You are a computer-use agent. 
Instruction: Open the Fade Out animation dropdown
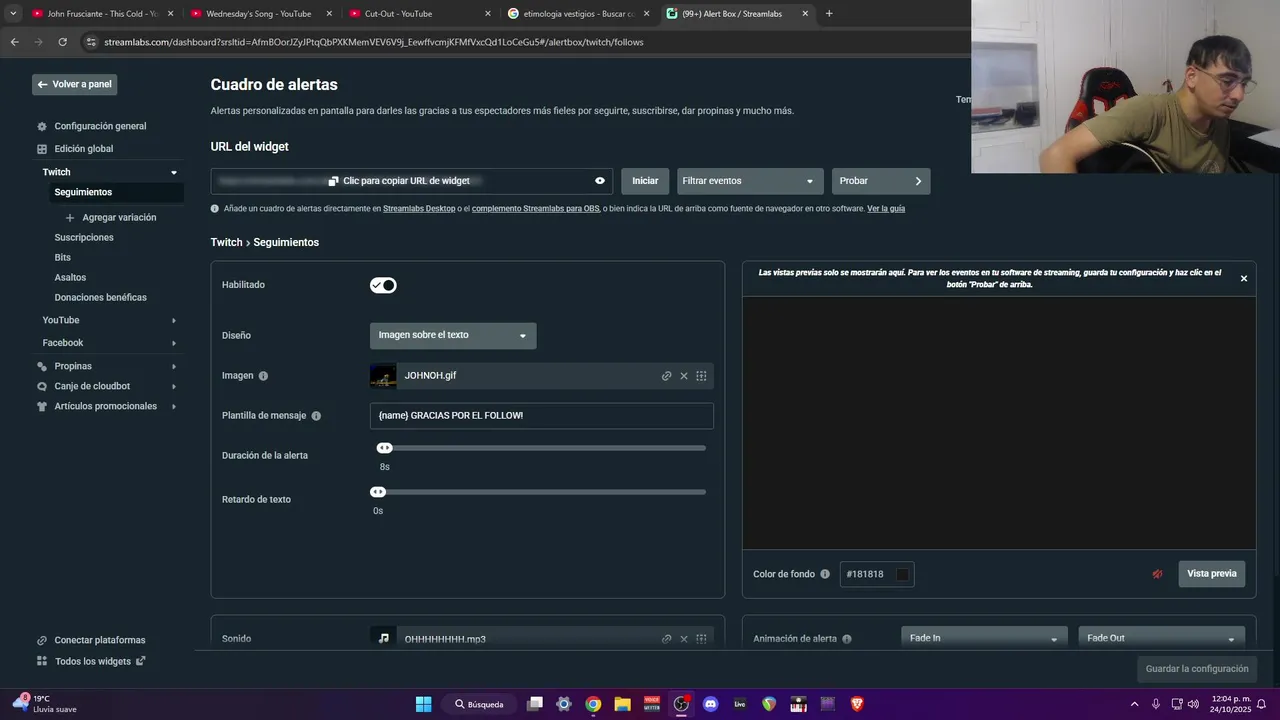pos(1161,638)
